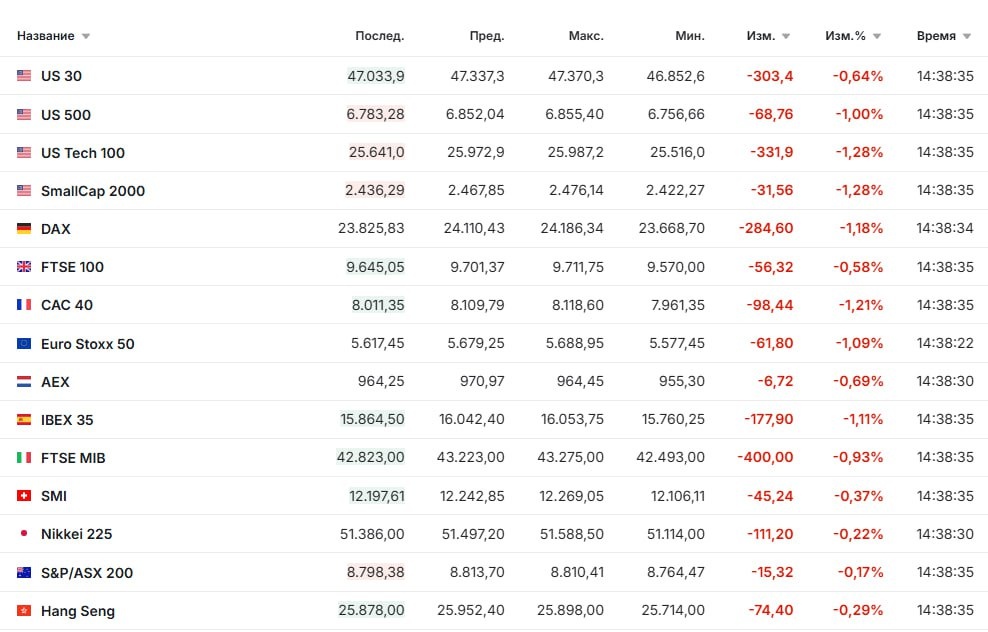This screenshot has width=988, height=632.
Task: Click the EU flag icon beside Euro Stoxx 50
Action: tap(24, 344)
